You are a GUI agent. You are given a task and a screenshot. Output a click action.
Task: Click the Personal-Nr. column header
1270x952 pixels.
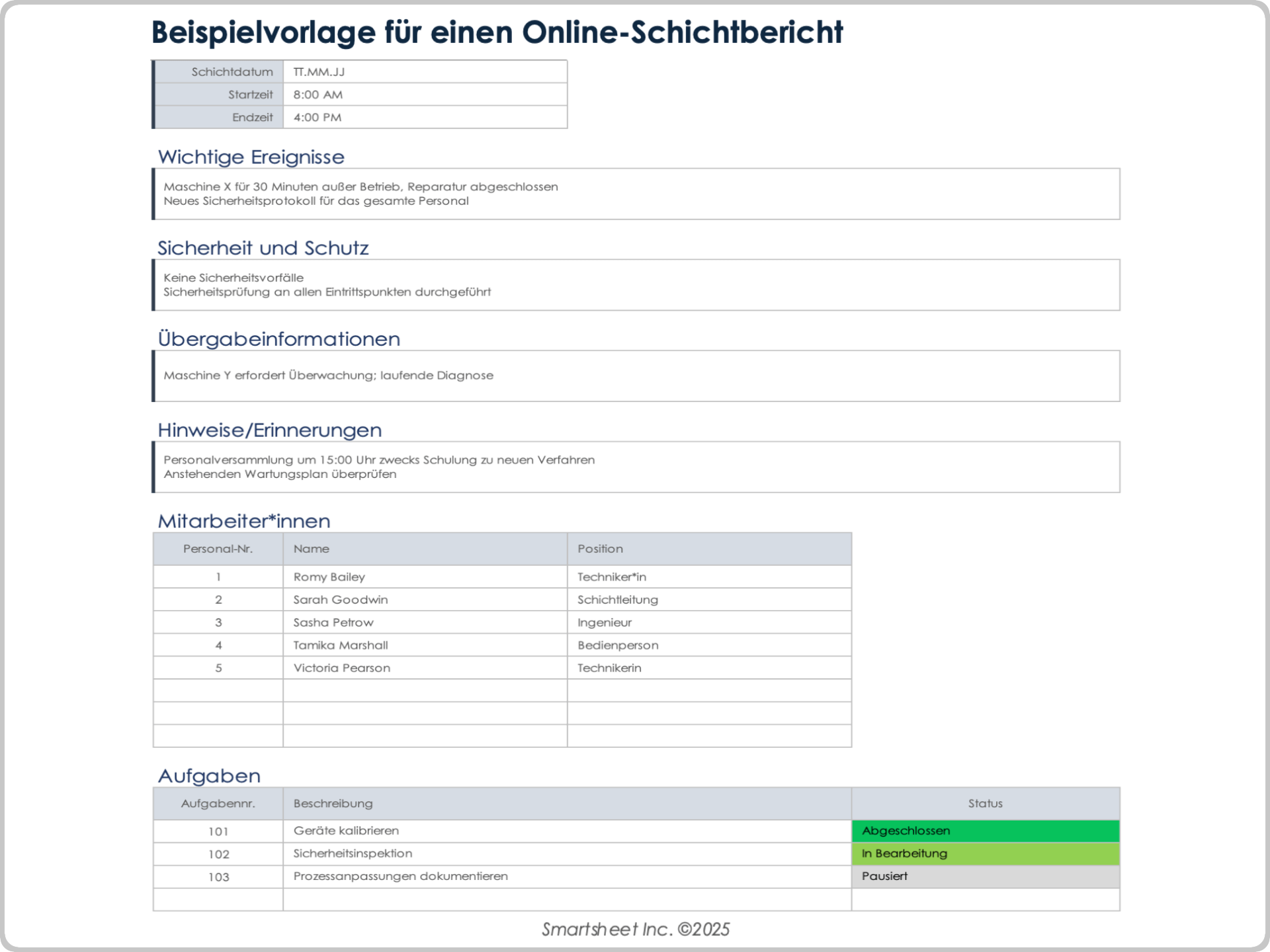point(218,549)
